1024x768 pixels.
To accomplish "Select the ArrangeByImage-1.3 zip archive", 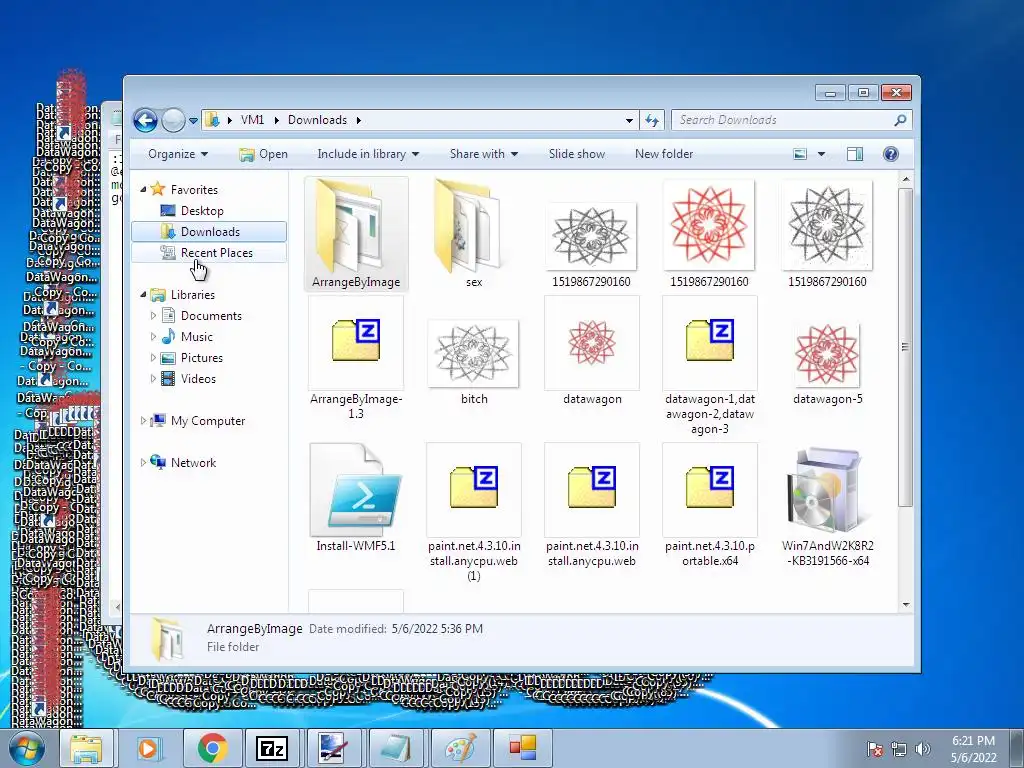I will (356, 358).
